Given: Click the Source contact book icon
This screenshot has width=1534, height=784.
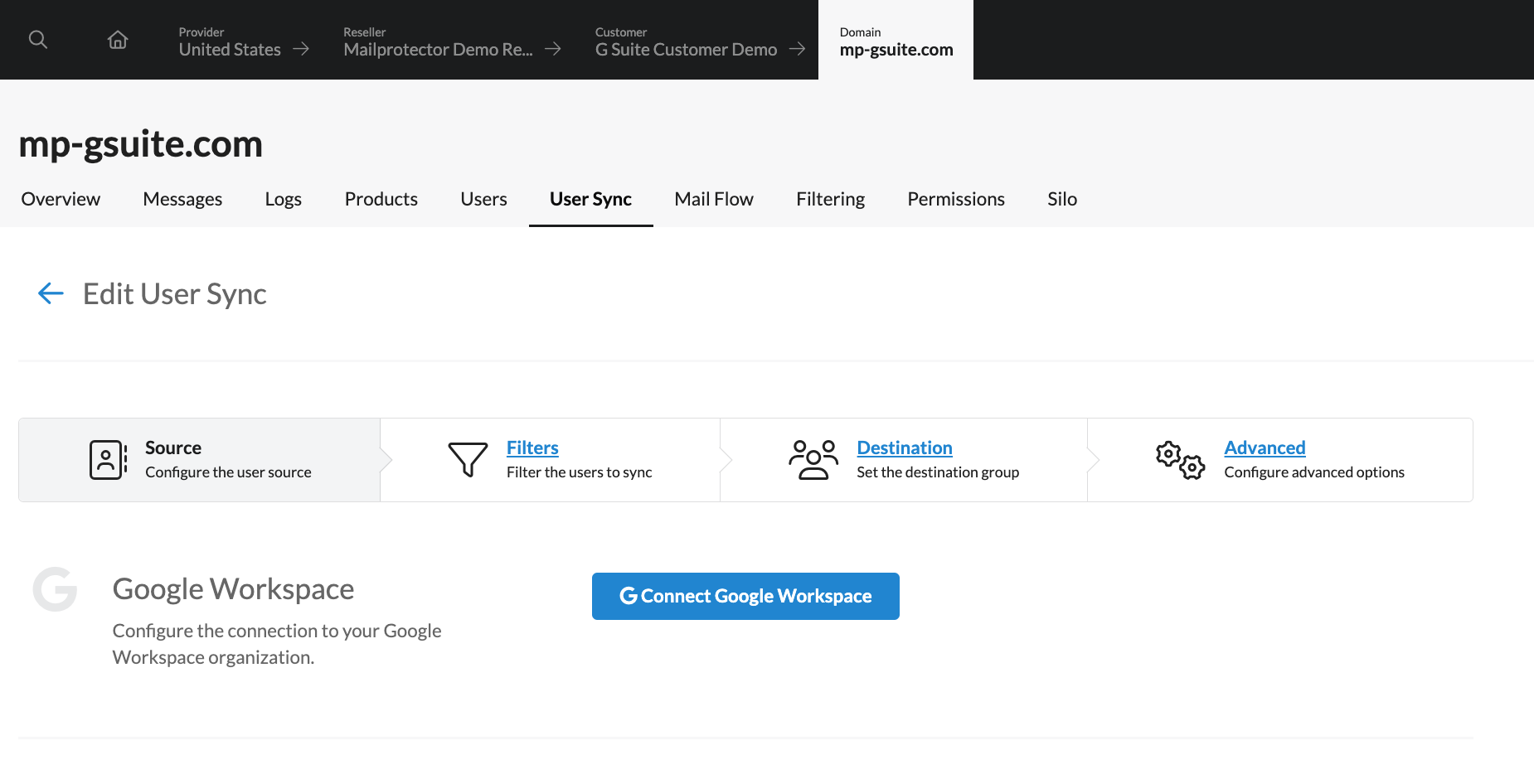Looking at the screenshot, I should click(x=108, y=460).
